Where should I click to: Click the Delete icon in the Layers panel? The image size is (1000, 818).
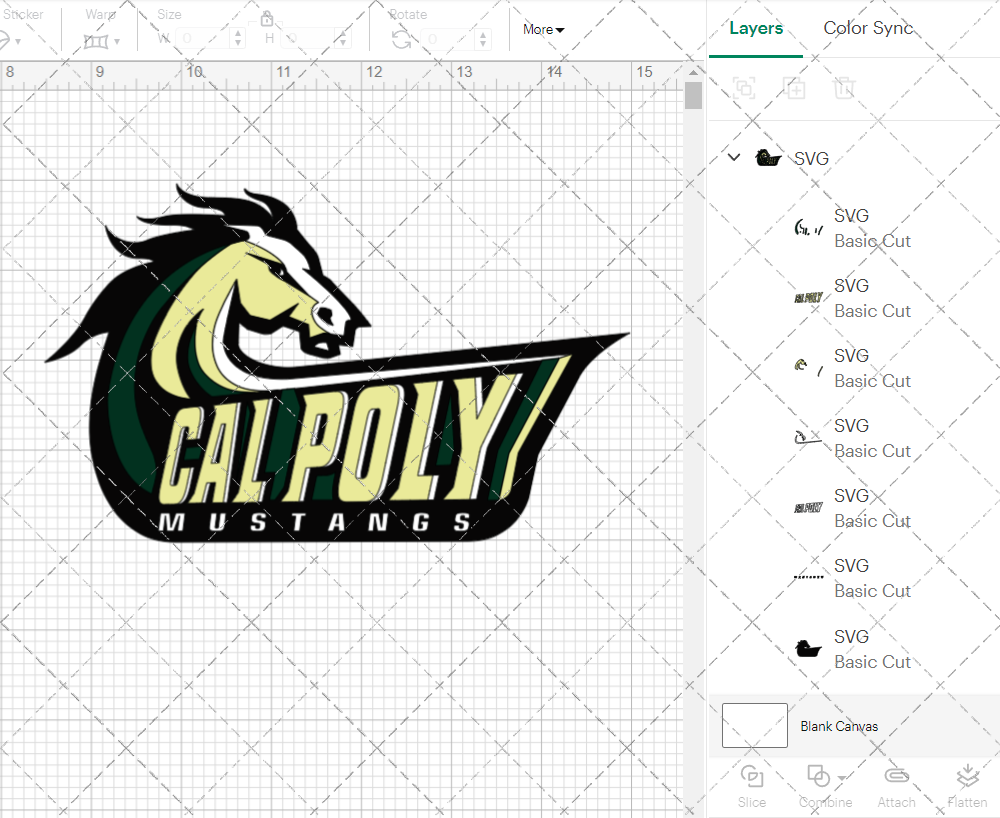[x=845, y=88]
